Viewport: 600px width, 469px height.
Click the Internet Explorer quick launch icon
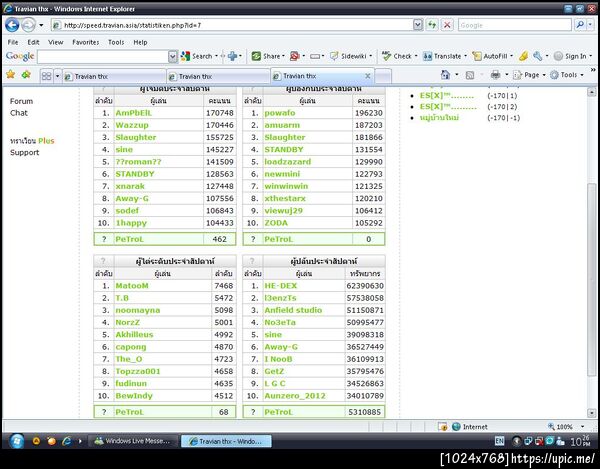click(67, 441)
